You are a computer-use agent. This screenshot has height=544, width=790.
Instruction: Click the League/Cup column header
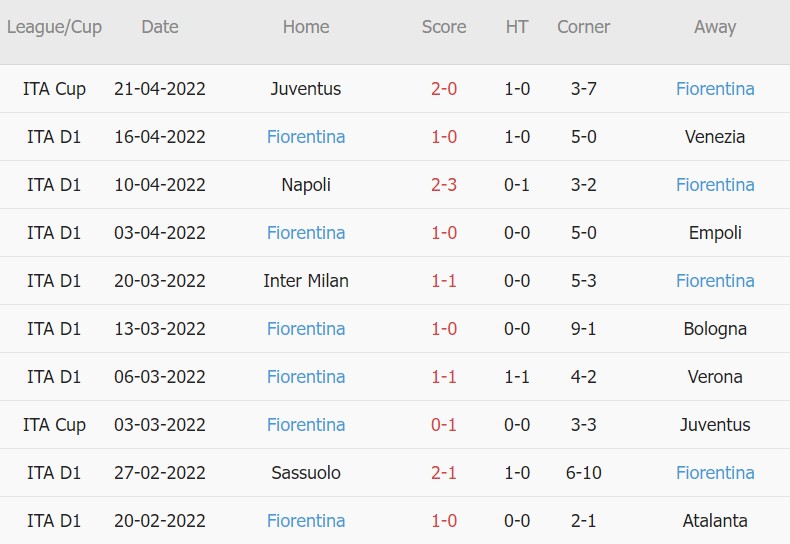click(54, 27)
